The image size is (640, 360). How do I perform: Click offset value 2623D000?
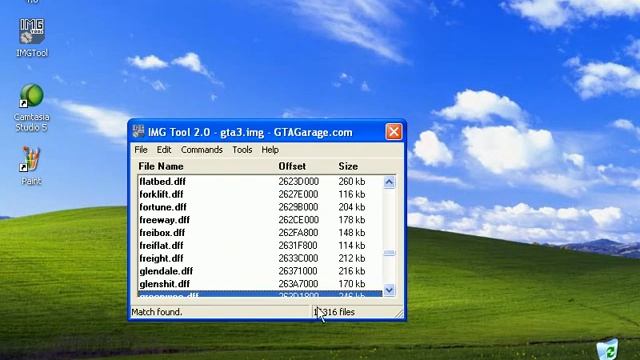(x=298, y=181)
